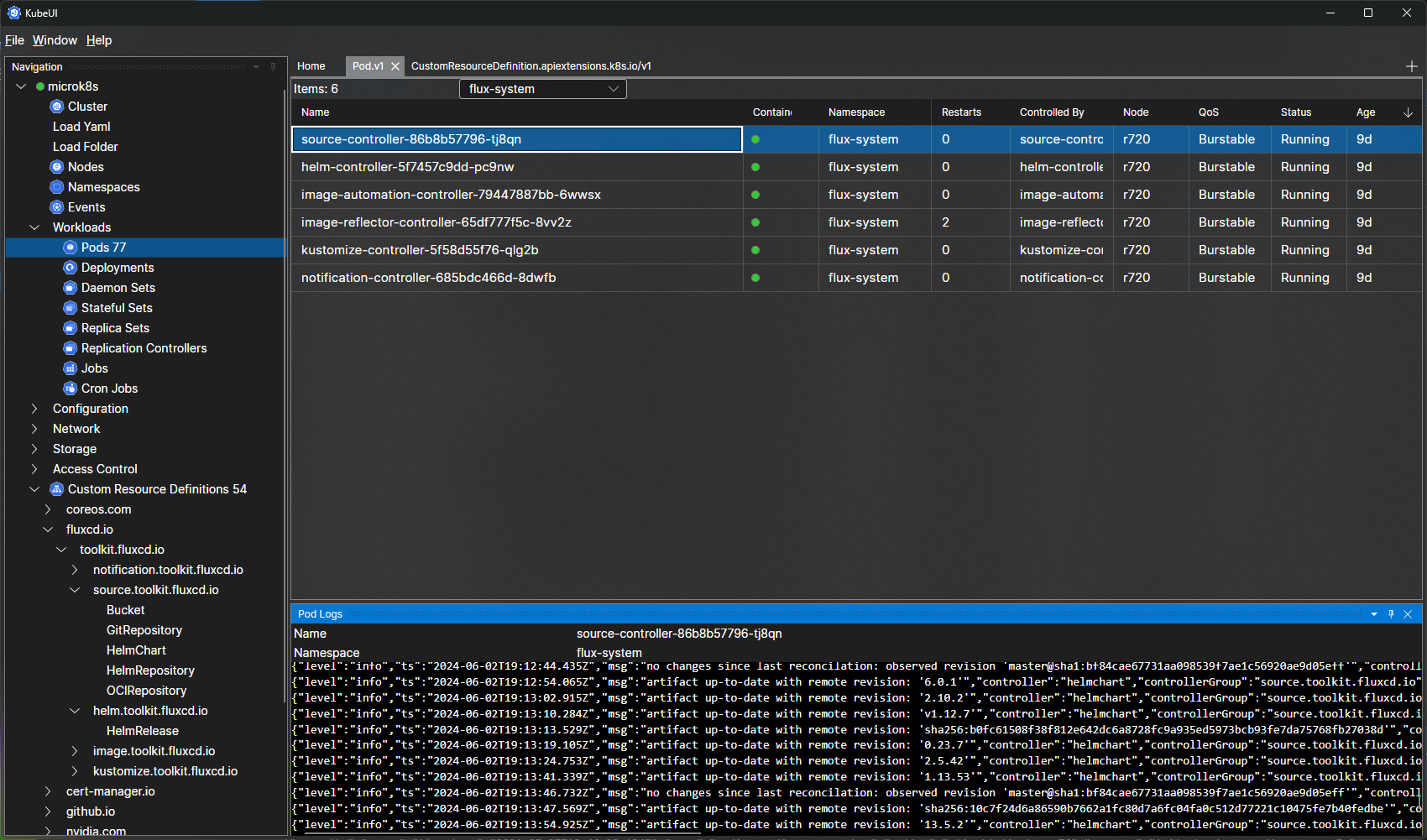The height and width of the screenshot is (840, 1427).
Task: Open the Navigation panel options arrow
Action: point(256,66)
